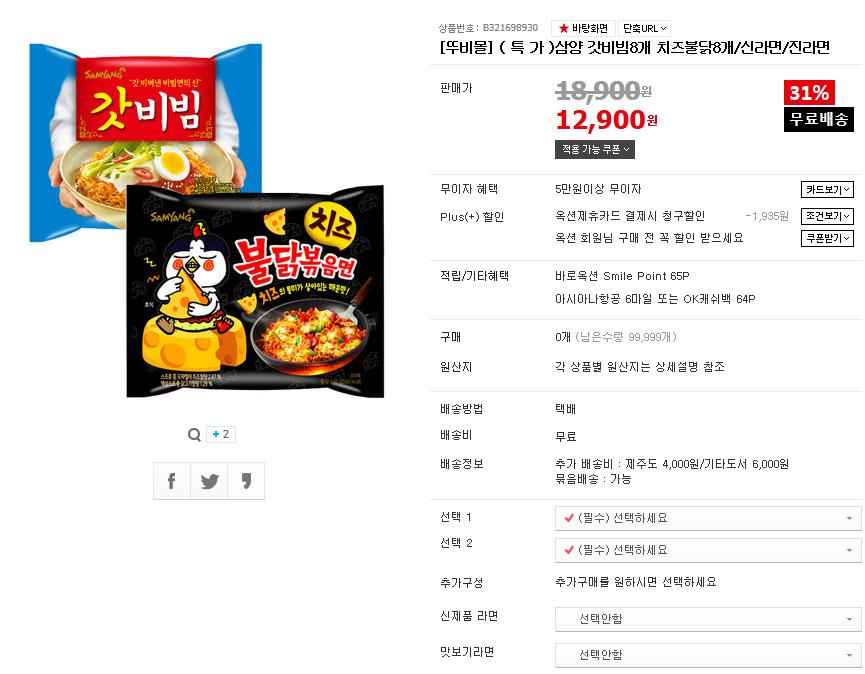Click the red 31% discount badge
The height and width of the screenshot is (674, 865).
coord(809,92)
